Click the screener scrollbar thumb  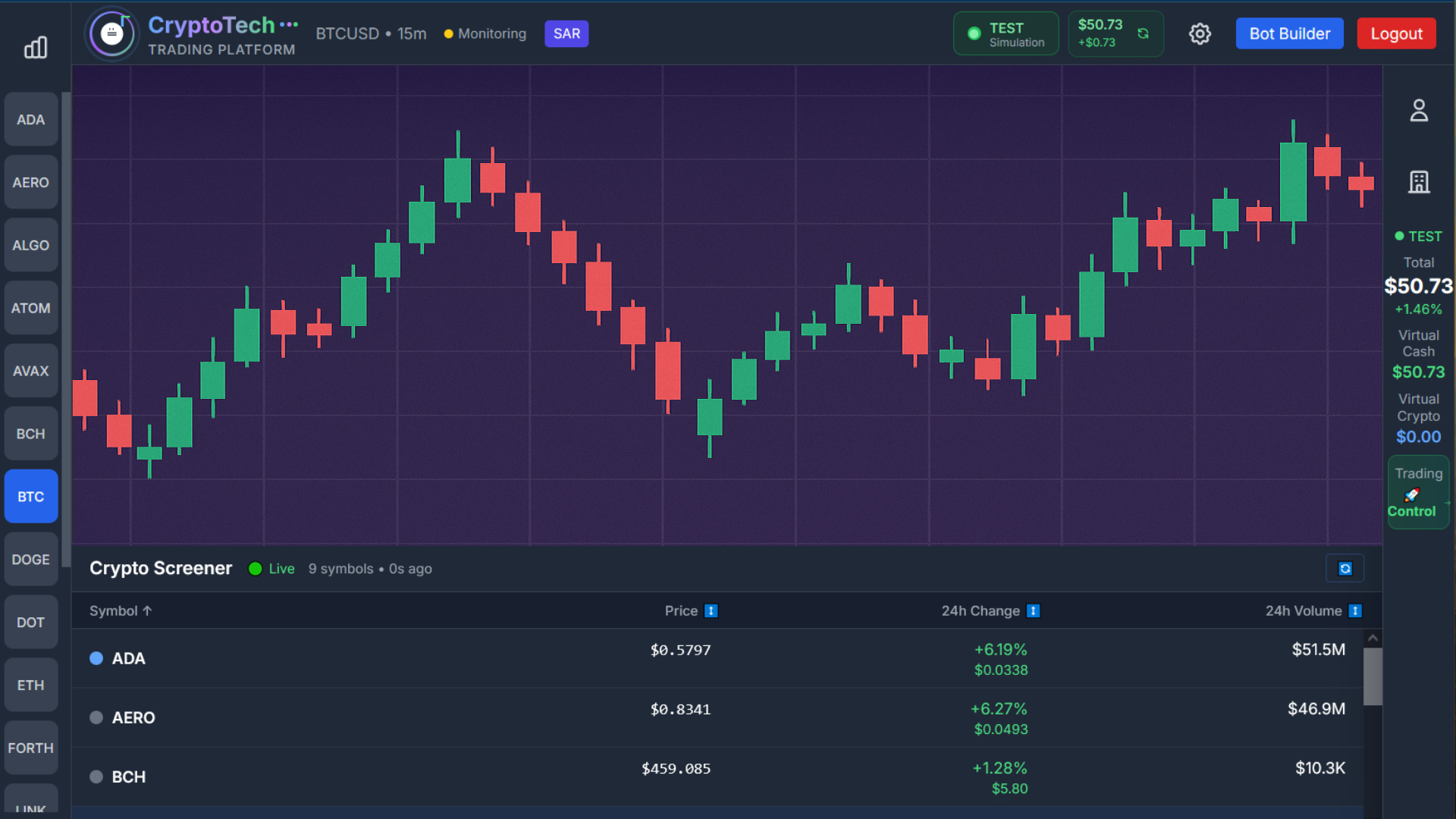[x=1373, y=676]
